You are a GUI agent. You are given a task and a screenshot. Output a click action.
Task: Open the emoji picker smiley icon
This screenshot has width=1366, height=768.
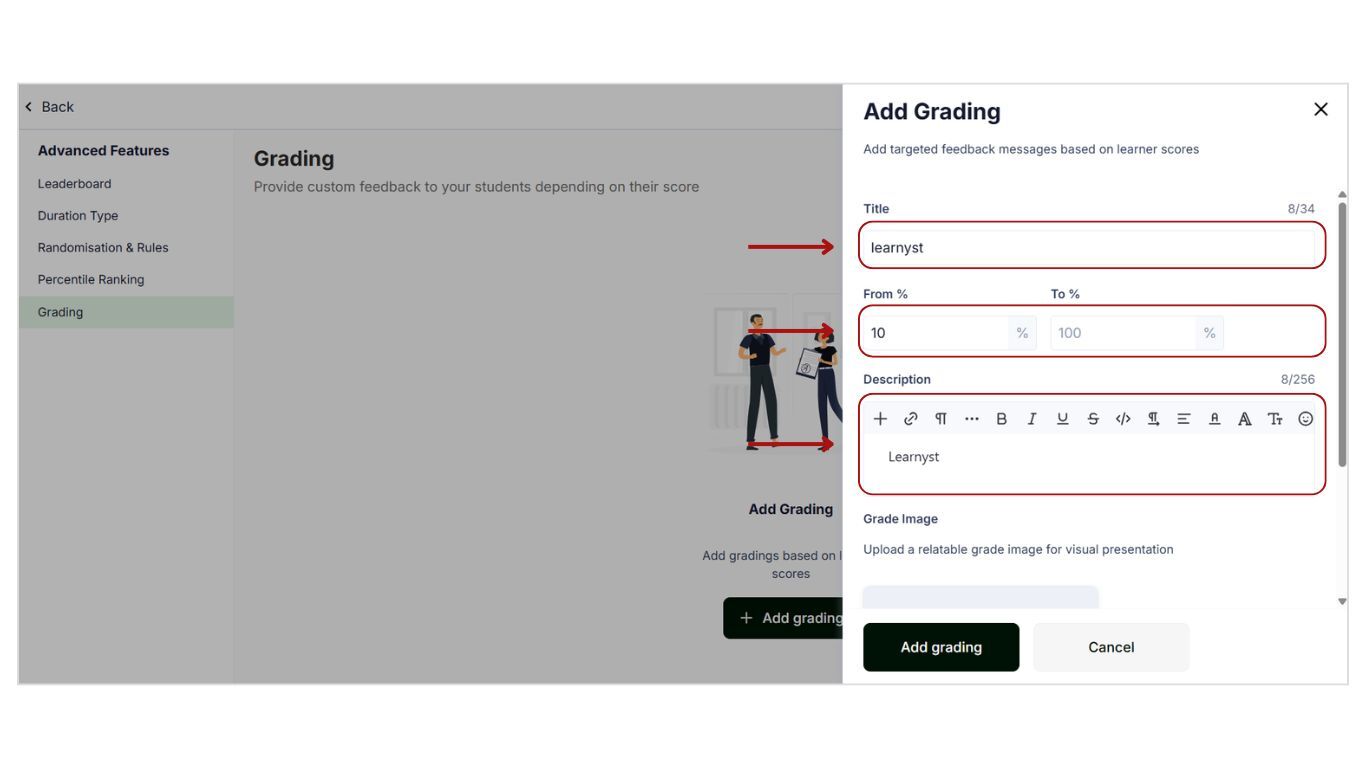(1305, 419)
